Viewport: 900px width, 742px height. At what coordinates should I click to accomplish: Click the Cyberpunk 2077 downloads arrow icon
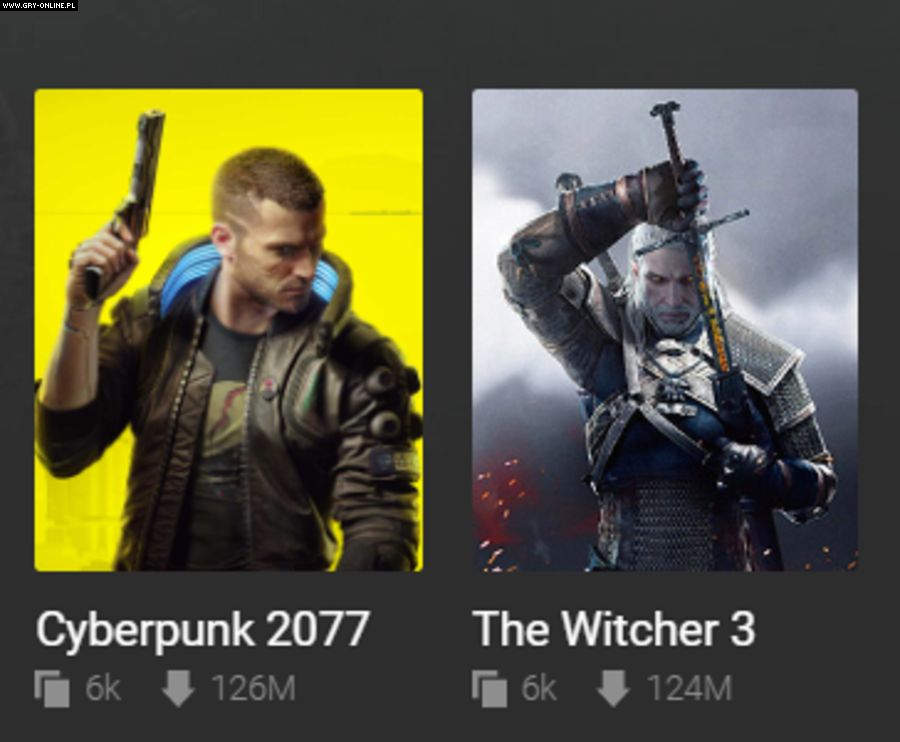pyautogui.click(x=178, y=688)
